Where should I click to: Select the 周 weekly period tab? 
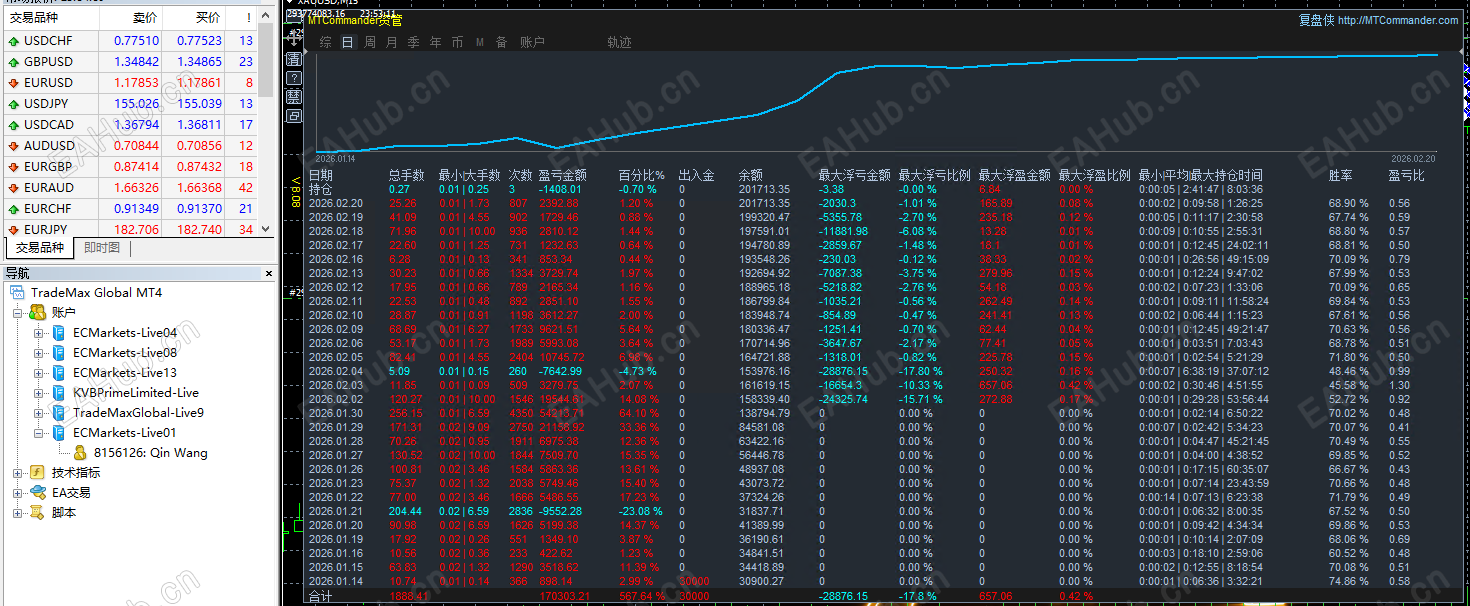coord(370,42)
